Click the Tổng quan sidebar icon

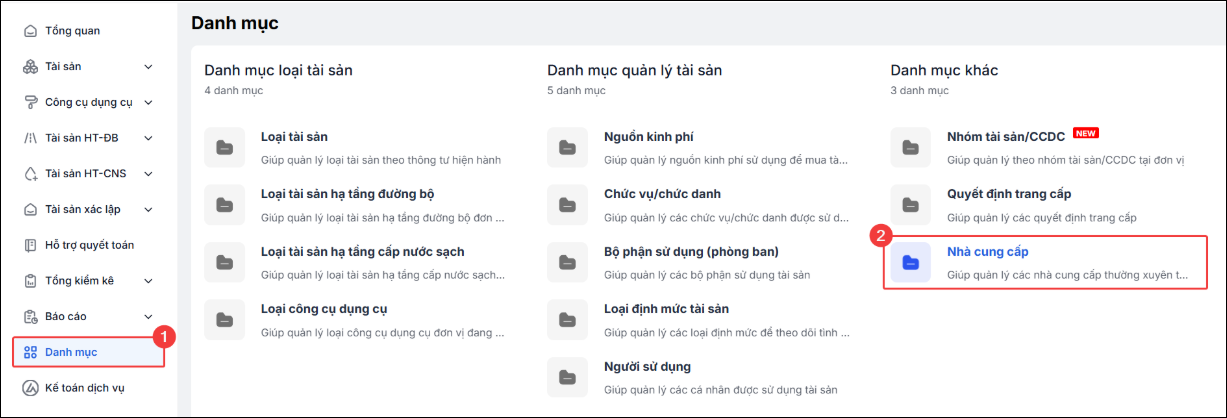31,31
